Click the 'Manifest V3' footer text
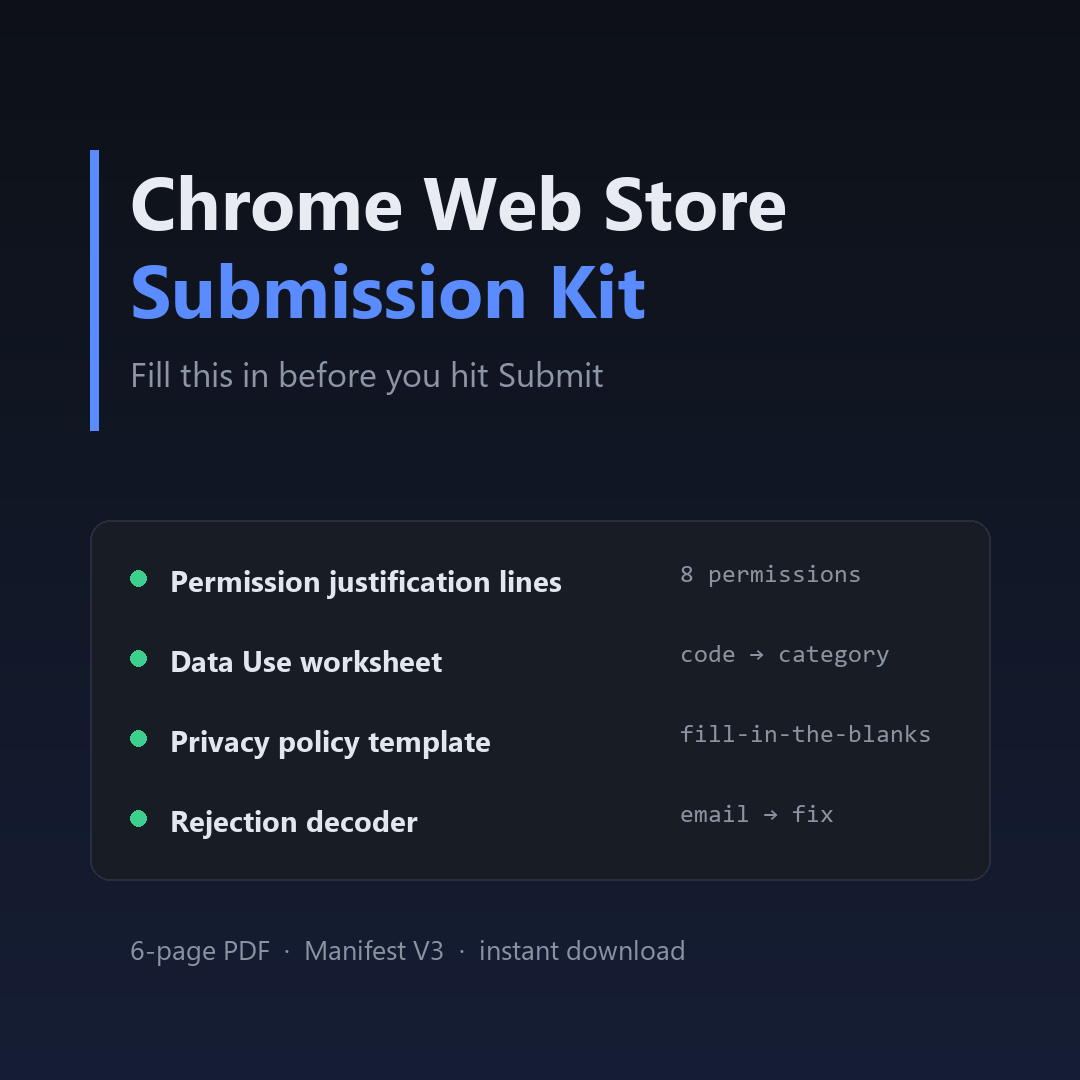Image resolution: width=1080 pixels, height=1080 pixels. 374,951
